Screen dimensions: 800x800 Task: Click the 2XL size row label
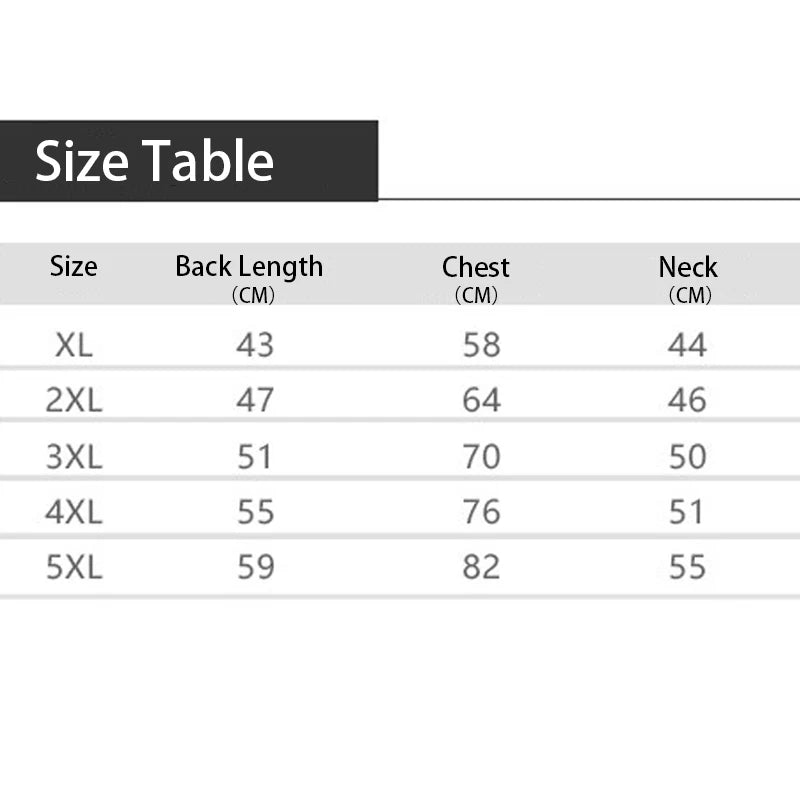(74, 401)
